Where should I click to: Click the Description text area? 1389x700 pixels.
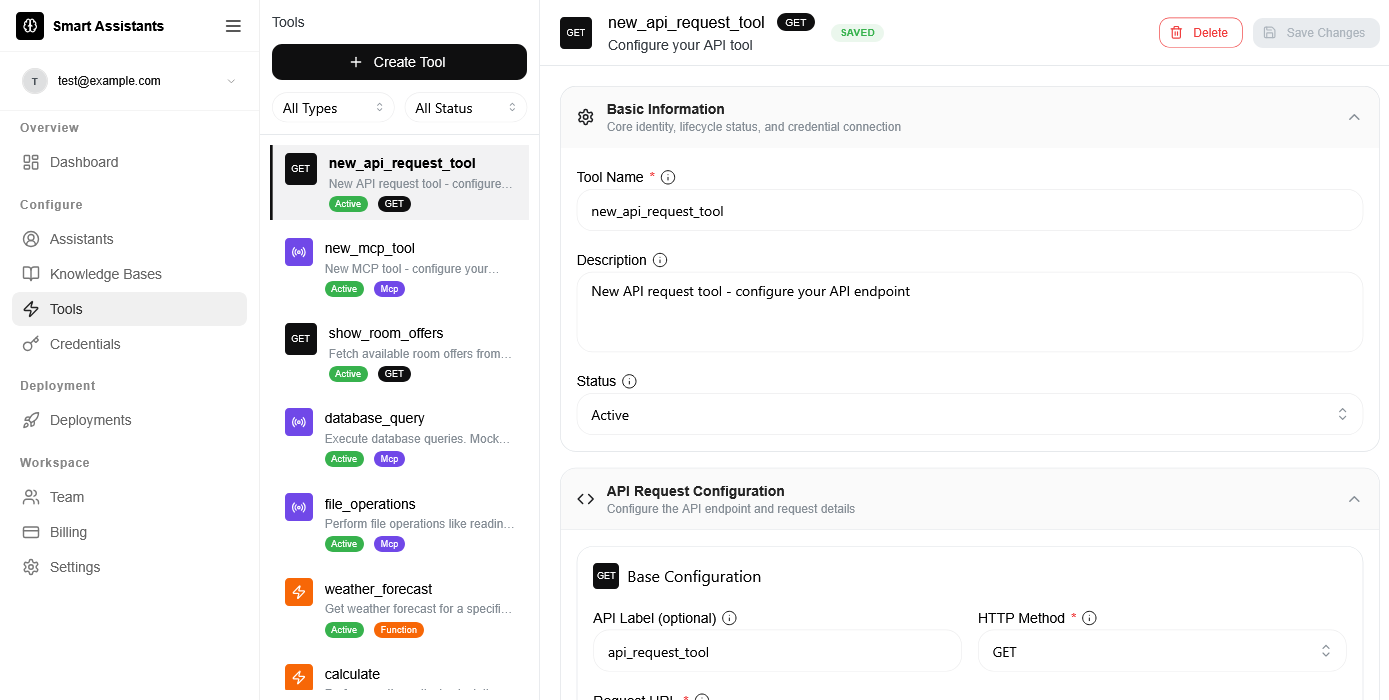coord(970,312)
